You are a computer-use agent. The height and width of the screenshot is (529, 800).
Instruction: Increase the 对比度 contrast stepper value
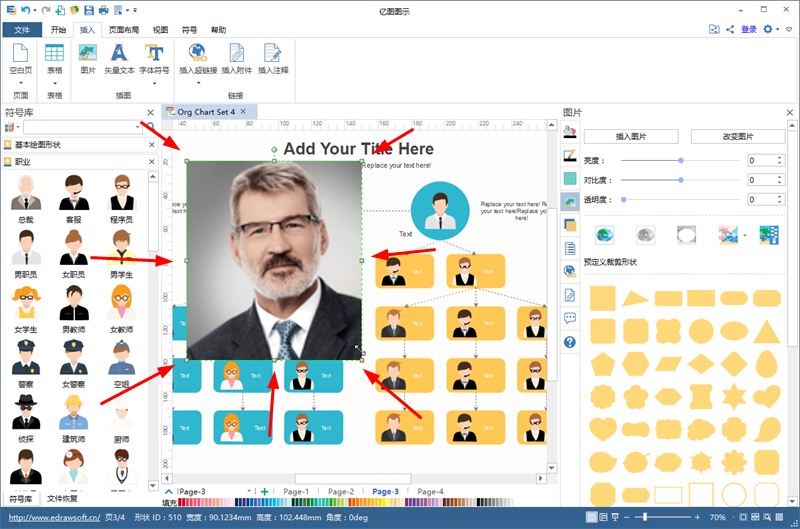[779, 176]
